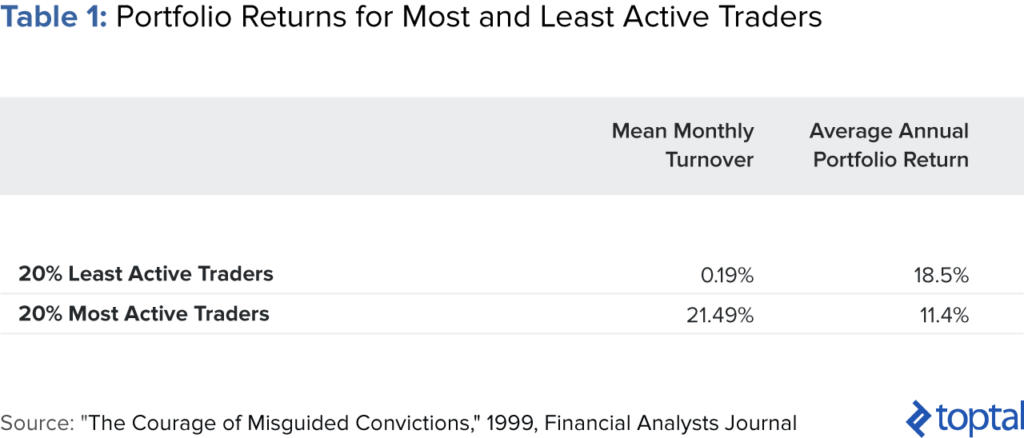Click the Toptal logo icon

pos(919,417)
